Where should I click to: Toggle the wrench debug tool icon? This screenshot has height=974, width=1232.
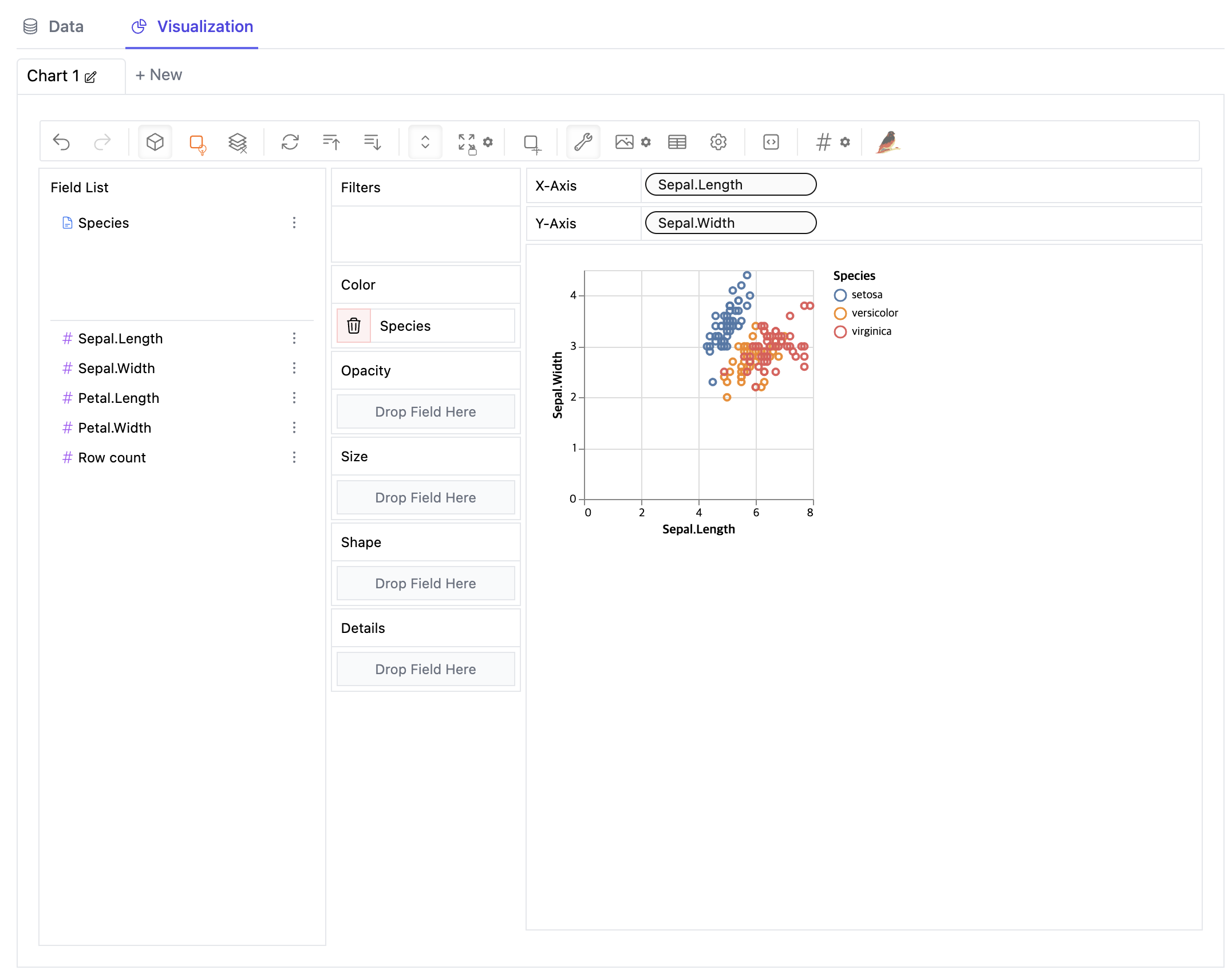click(583, 142)
